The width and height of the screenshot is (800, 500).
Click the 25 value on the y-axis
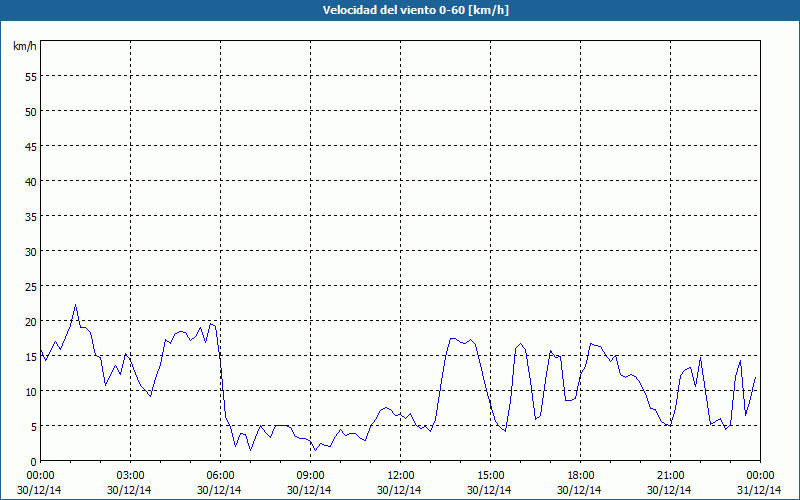tap(31, 286)
